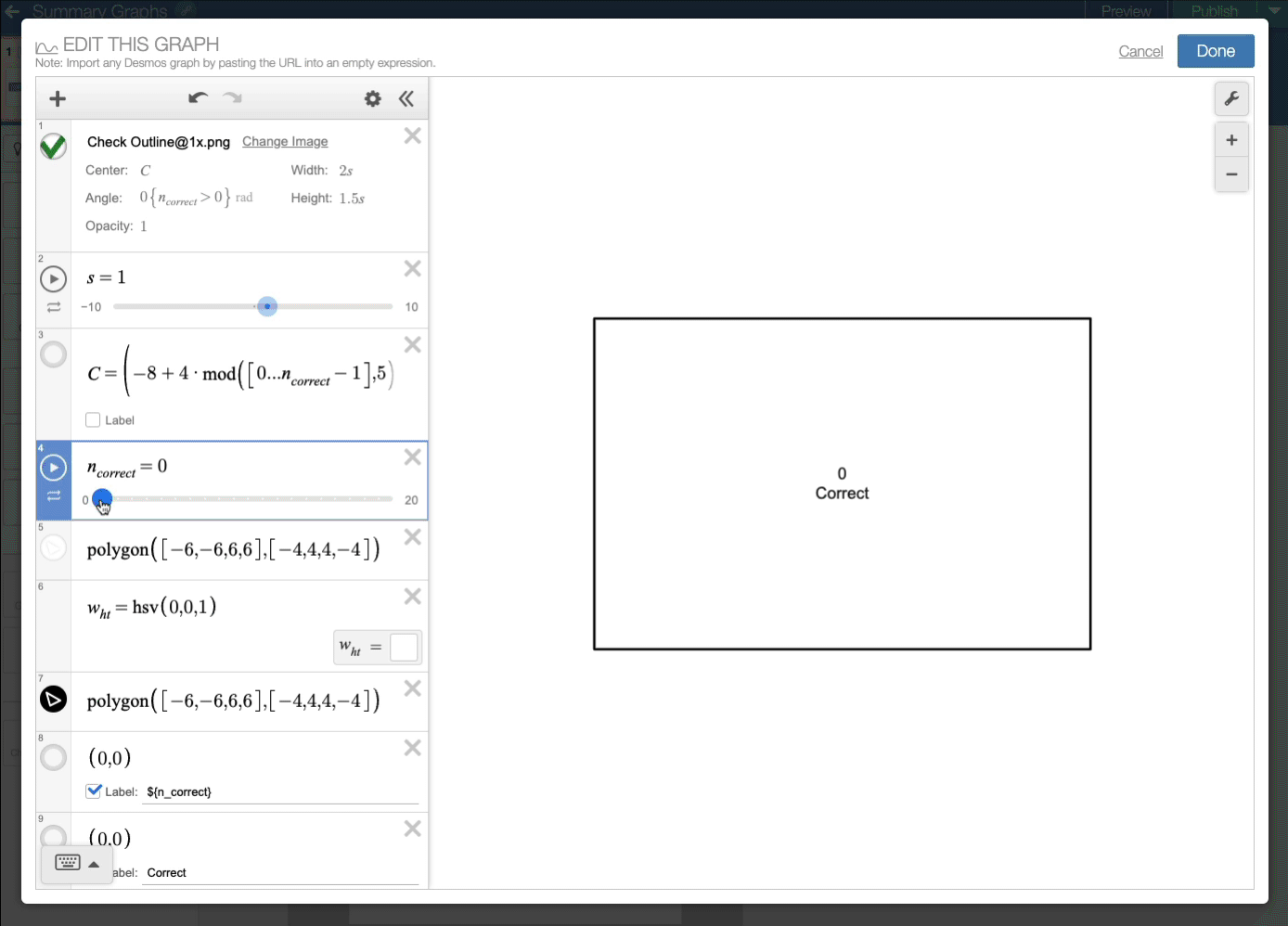Zoom in on the graph
Viewport: 1288px width, 926px height.
coord(1231,140)
